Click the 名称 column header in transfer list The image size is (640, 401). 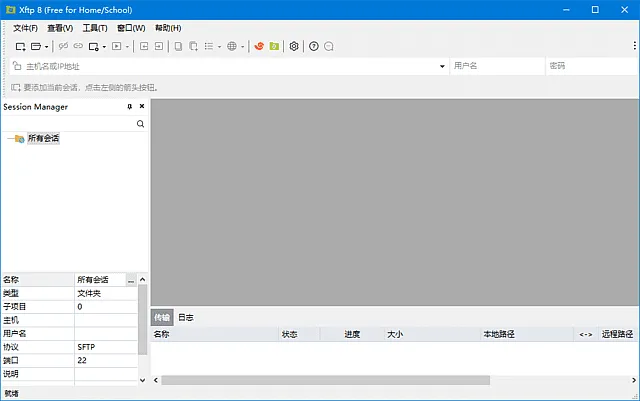click(215, 334)
